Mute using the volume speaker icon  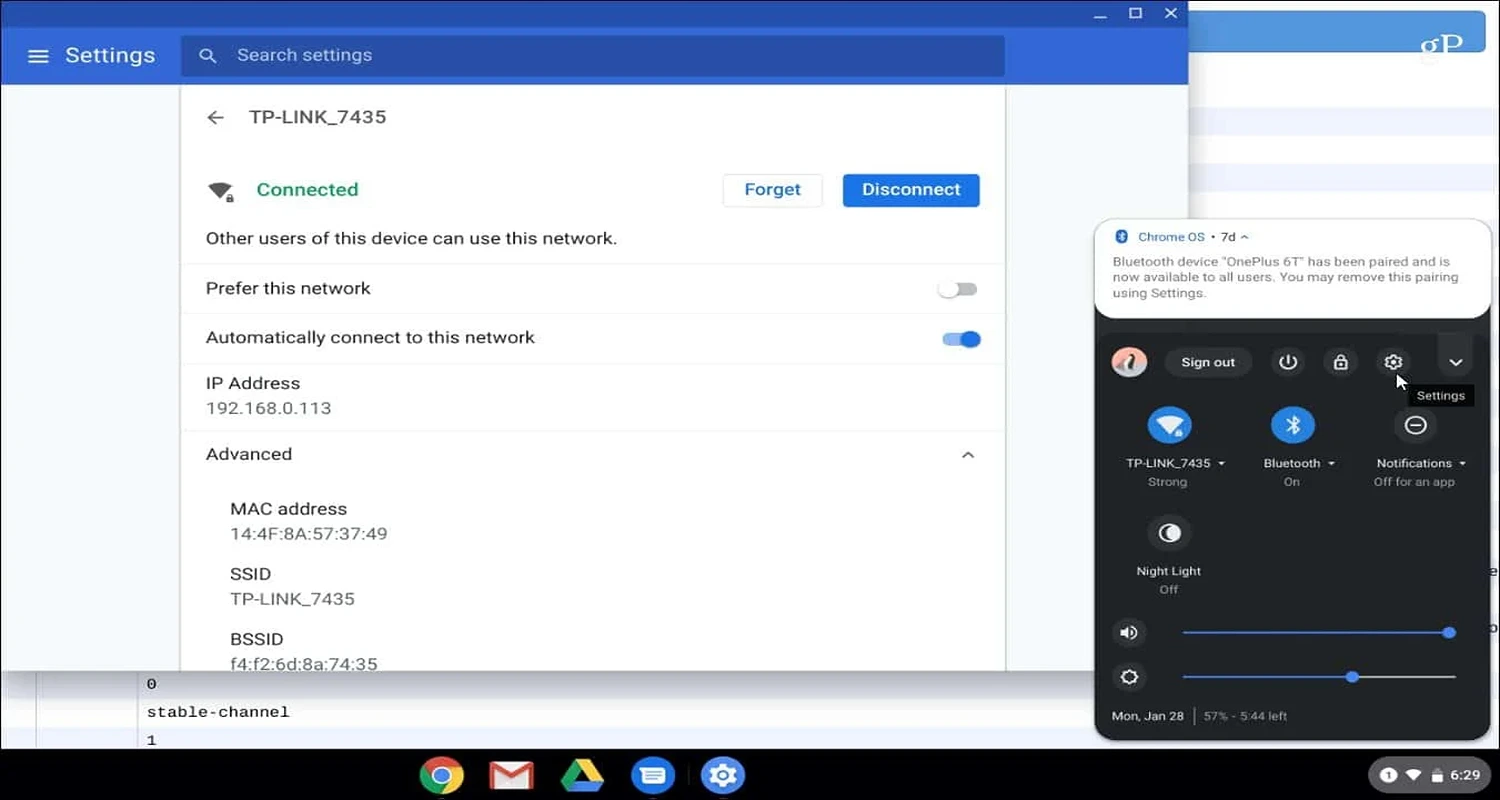pos(1129,632)
